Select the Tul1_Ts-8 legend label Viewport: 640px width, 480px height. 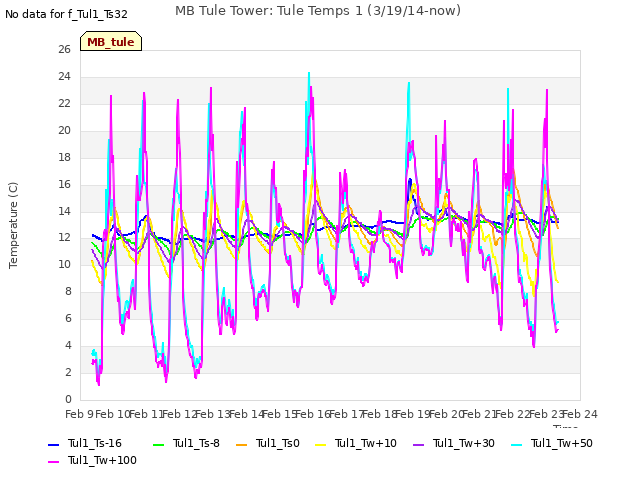[x=196, y=443]
